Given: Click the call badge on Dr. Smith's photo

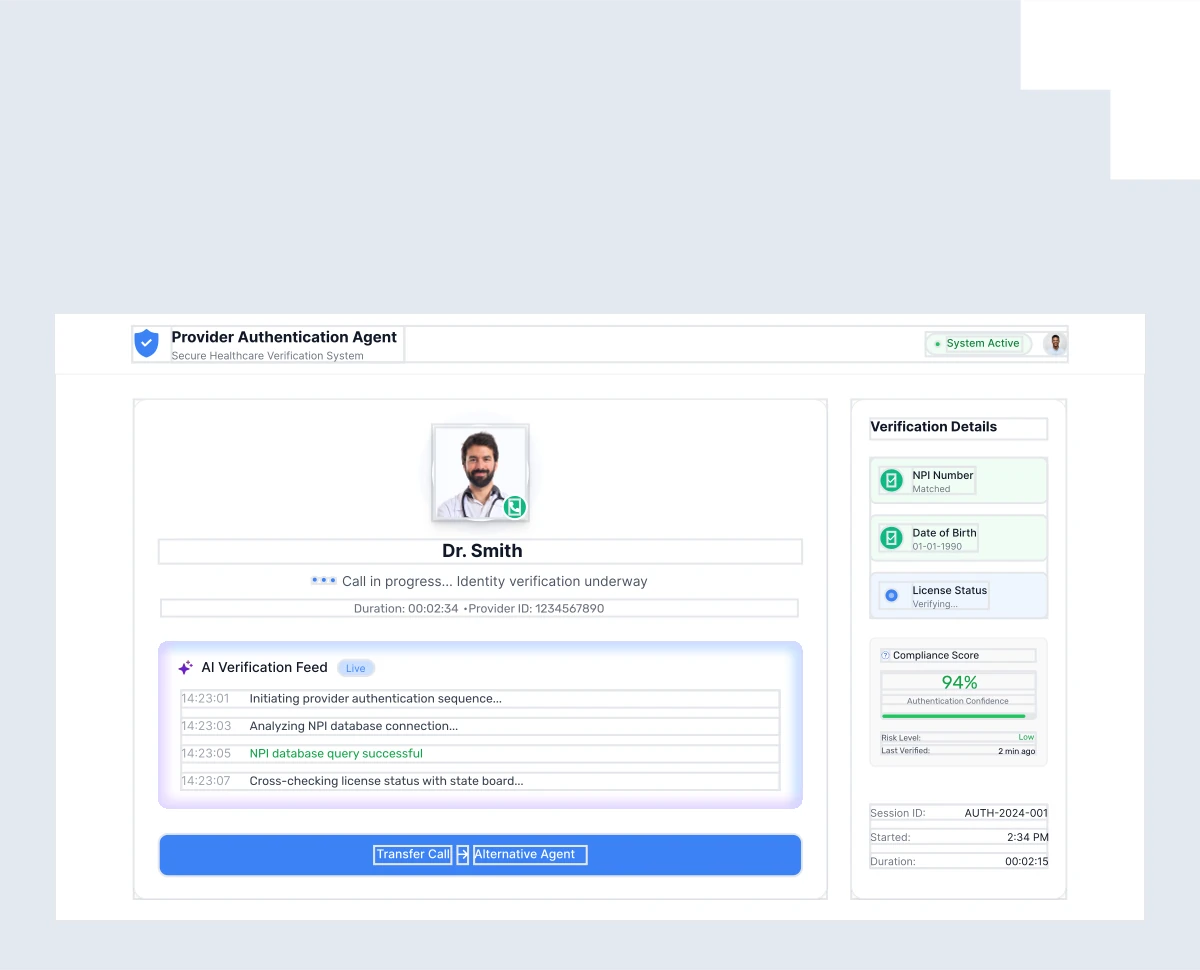Looking at the screenshot, I should tap(514, 507).
